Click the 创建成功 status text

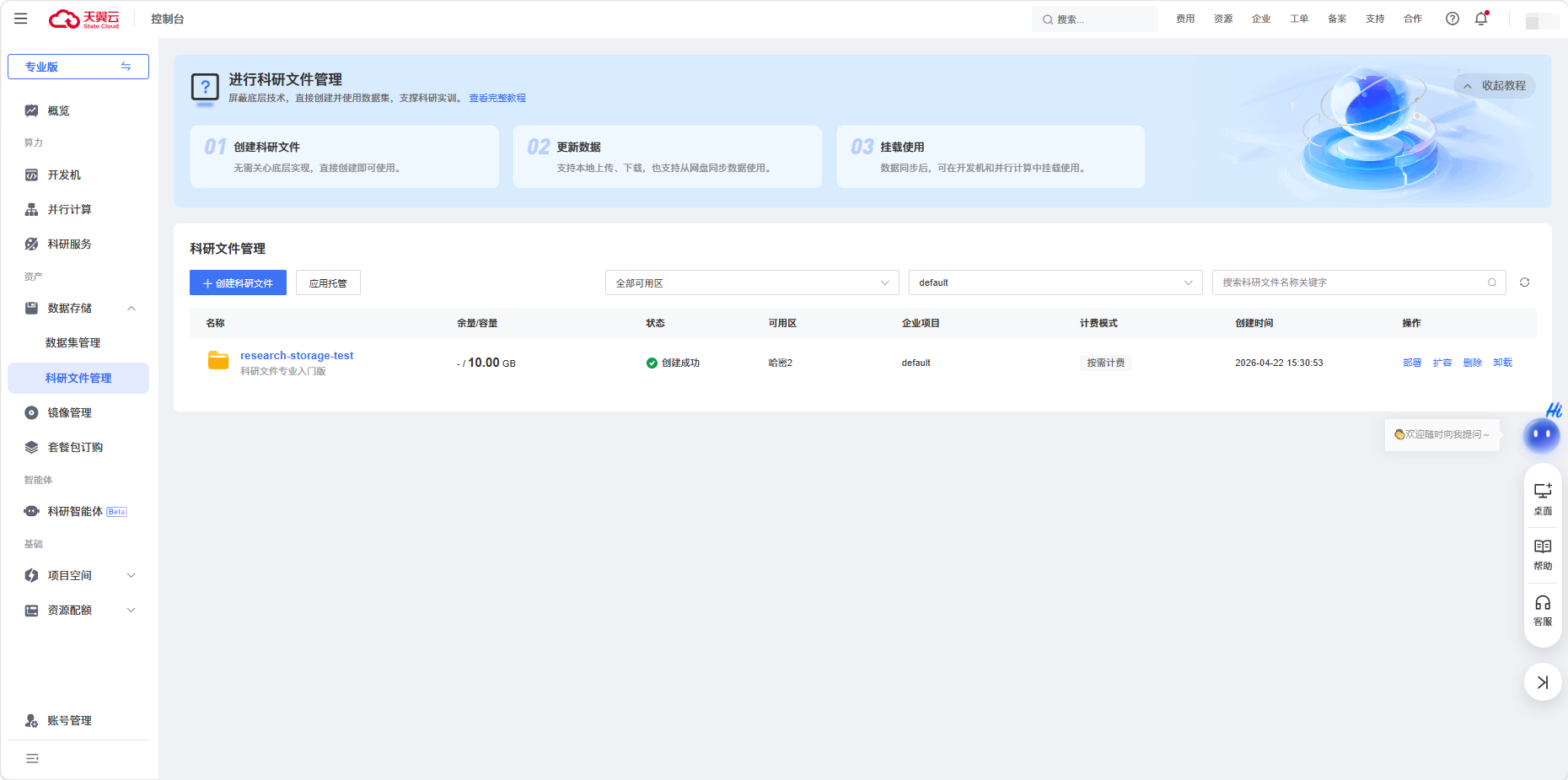680,363
